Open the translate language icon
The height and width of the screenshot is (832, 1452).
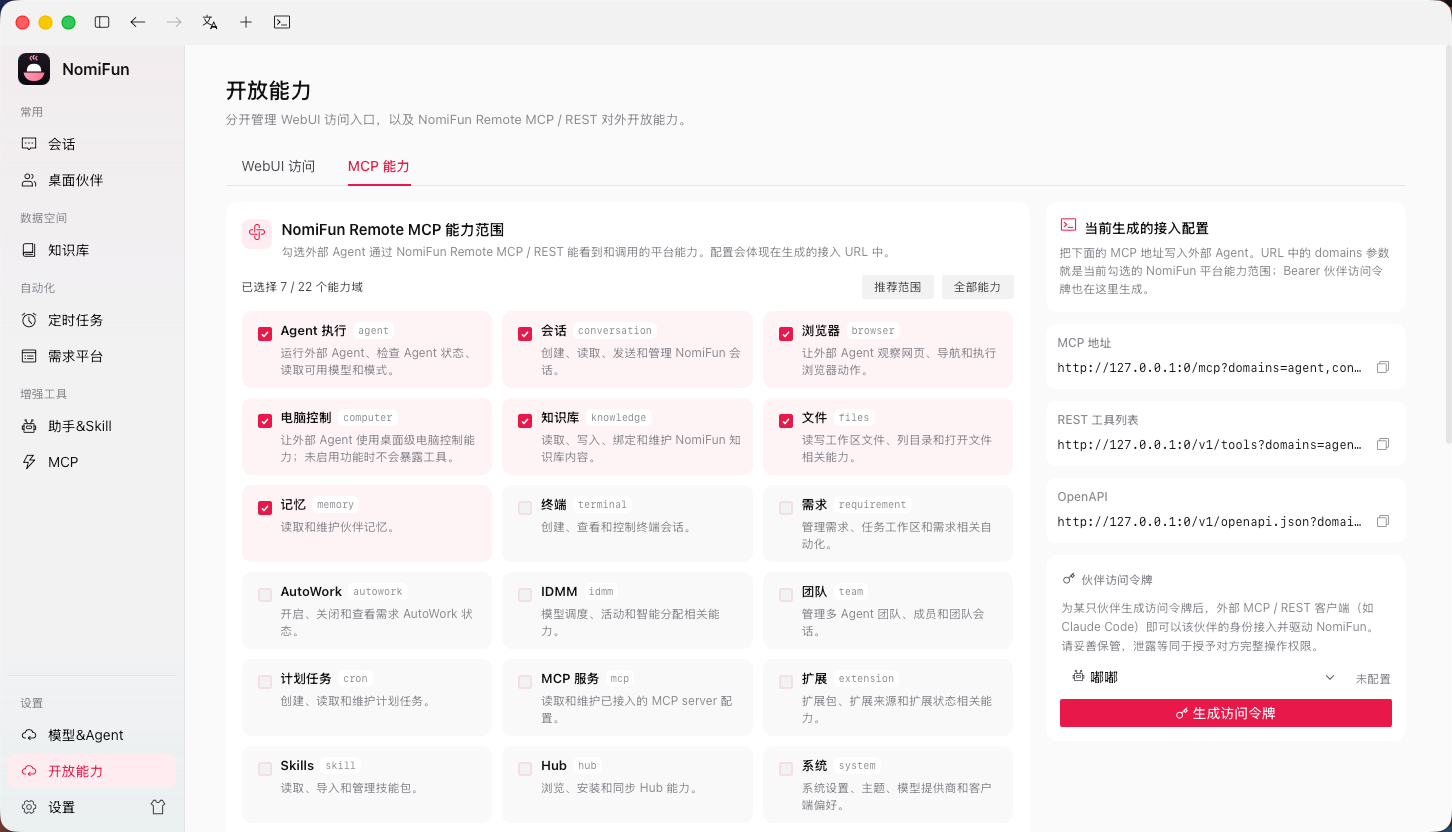210,22
